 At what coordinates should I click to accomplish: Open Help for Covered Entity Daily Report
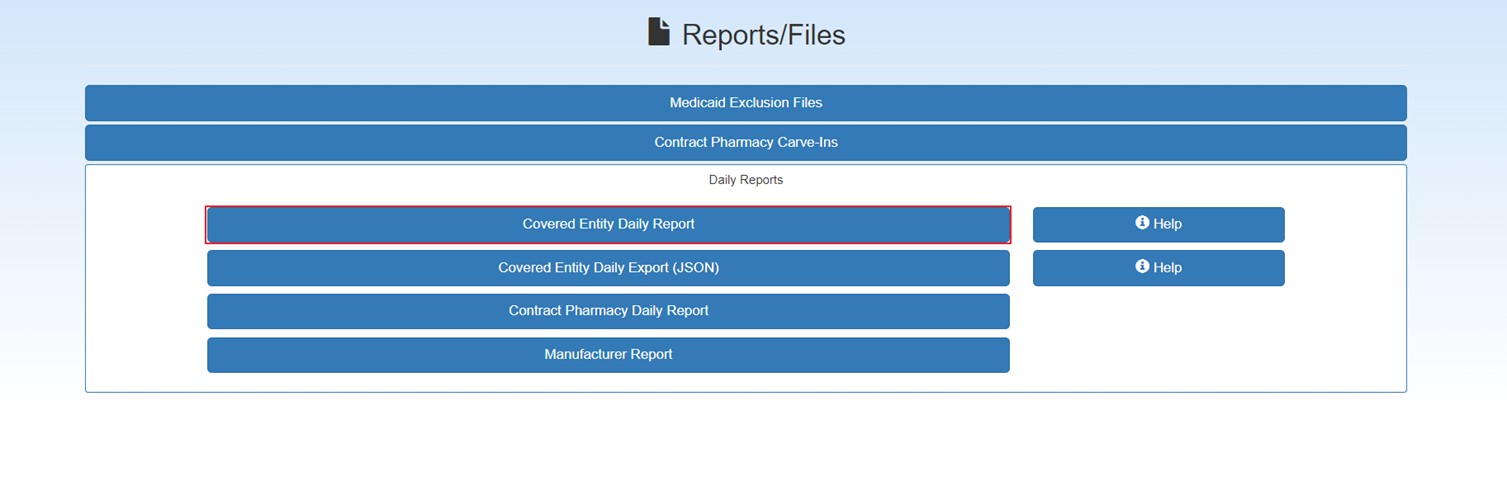click(1158, 225)
